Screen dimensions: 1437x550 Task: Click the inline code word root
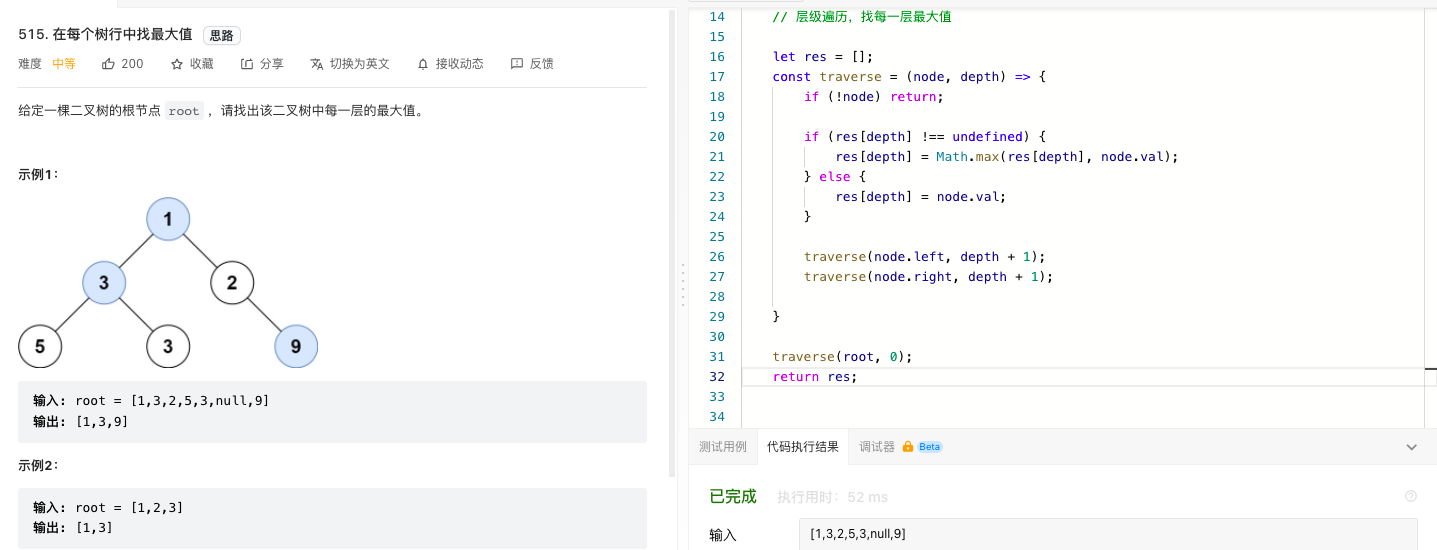[x=184, y=111]
